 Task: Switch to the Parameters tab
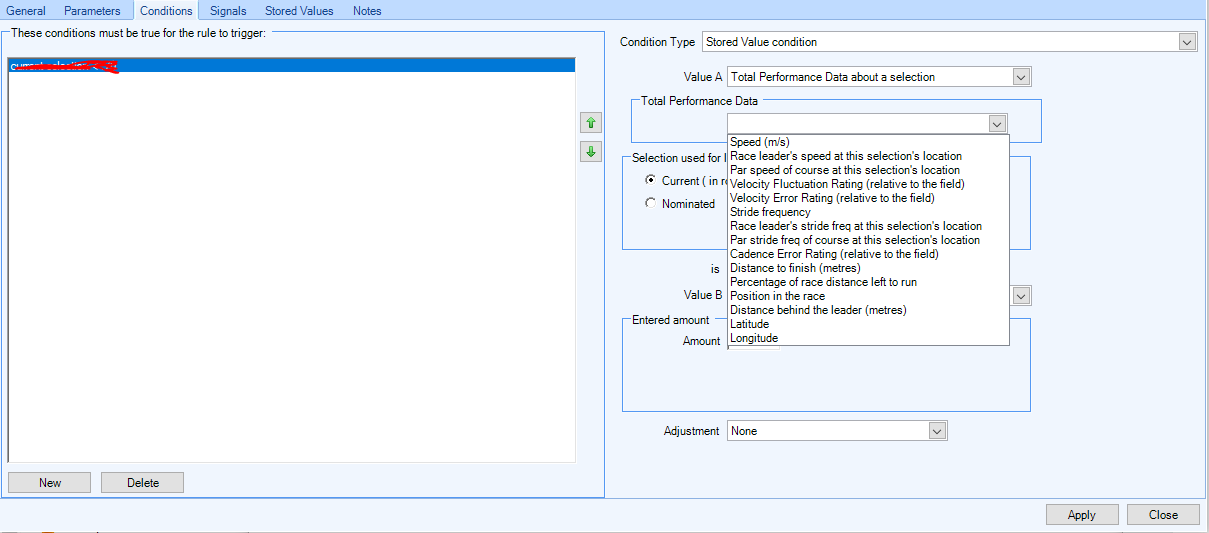point(92,11)
